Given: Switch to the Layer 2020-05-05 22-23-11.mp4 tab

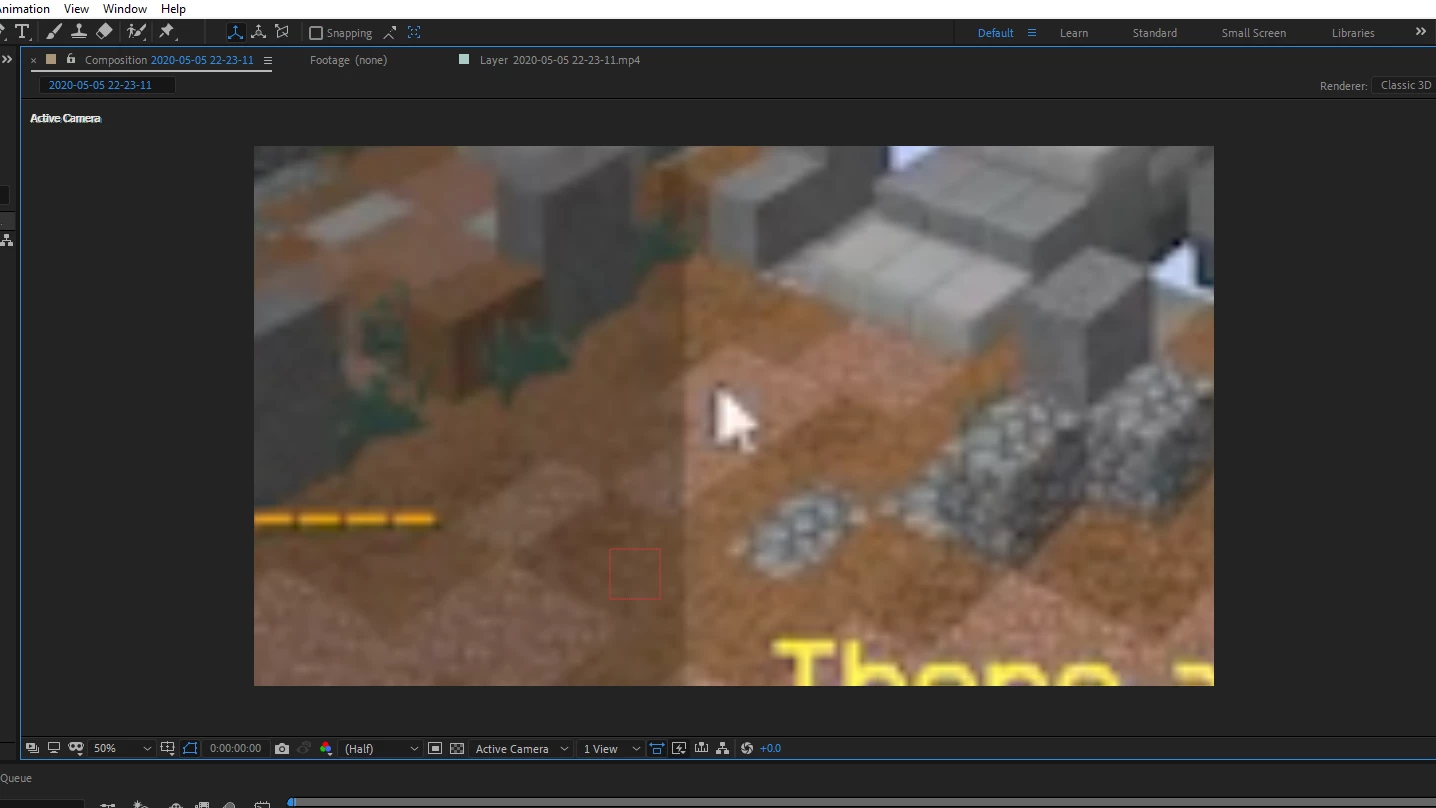Looking at the screenshot, I should coord(559,60).
